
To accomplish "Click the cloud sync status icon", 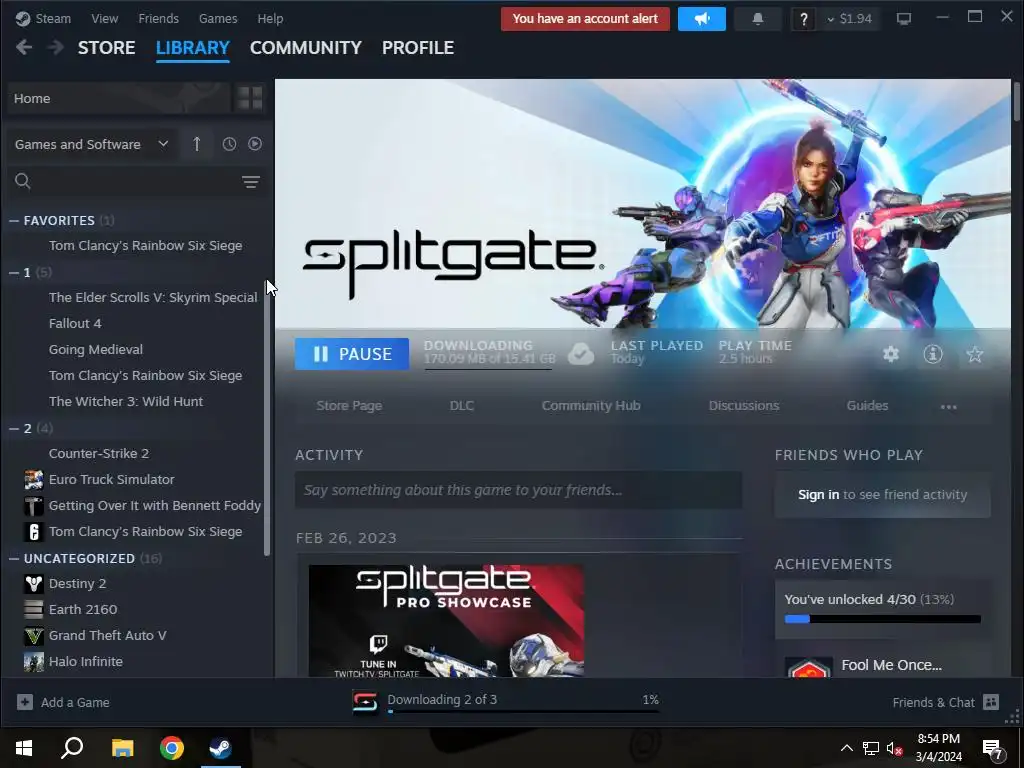I will point(581,354).
